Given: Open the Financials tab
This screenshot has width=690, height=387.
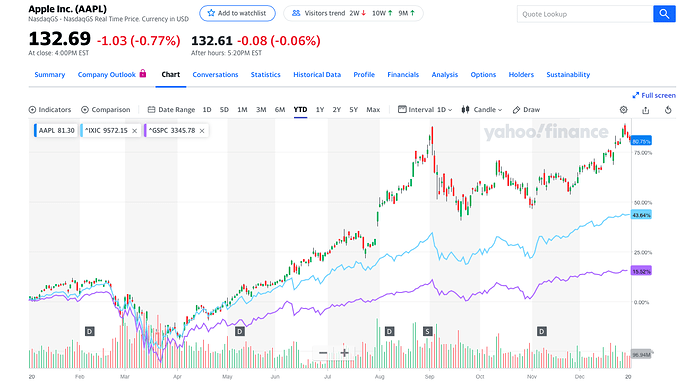Looking at the screenshot, I should pyautogui.click(x=403, y=75).
